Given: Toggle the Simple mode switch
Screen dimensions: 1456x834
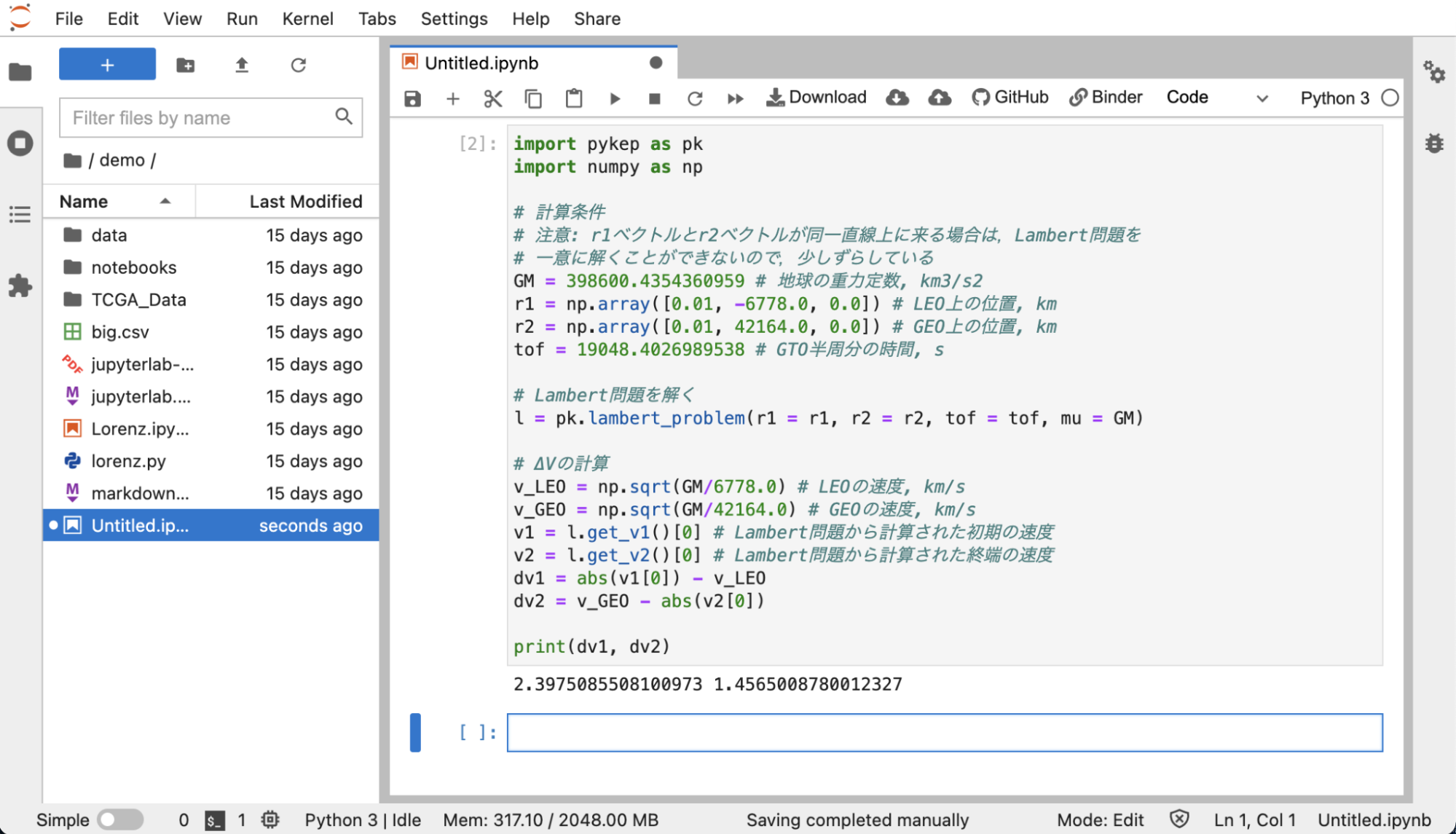Looking at the screenshot, I should tap(120, 819).
